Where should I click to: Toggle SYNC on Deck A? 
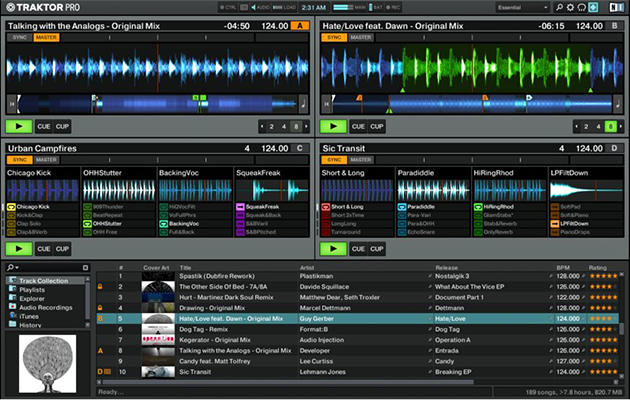pyautogui.click(x=19, y=37)
